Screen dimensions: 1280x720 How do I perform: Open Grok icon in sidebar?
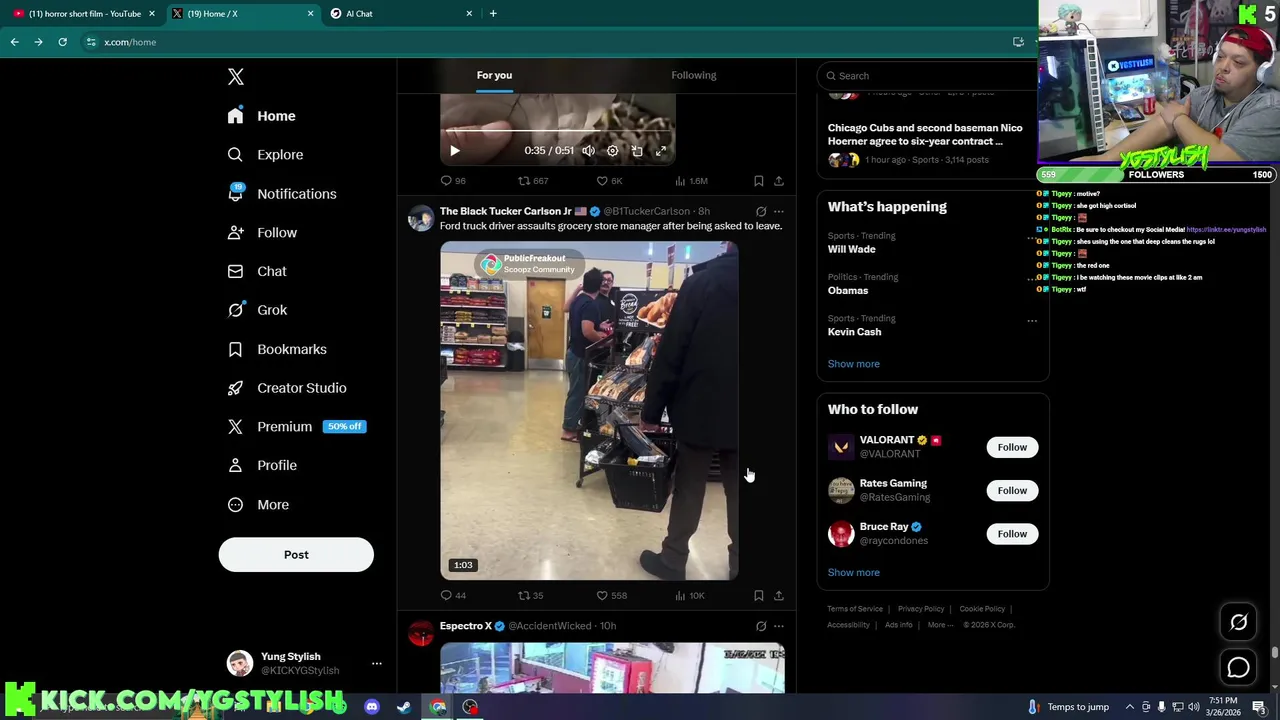tap(235, 310)
